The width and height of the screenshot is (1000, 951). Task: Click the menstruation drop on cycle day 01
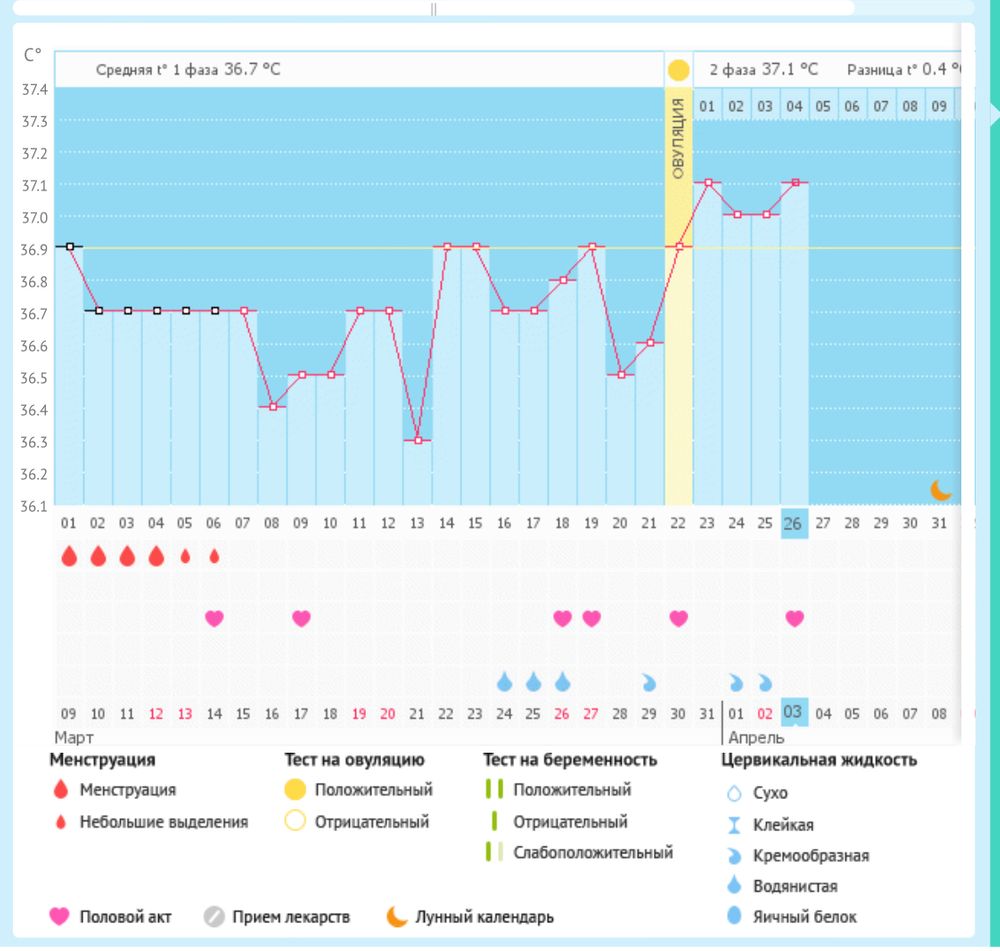tap(69, 556)
